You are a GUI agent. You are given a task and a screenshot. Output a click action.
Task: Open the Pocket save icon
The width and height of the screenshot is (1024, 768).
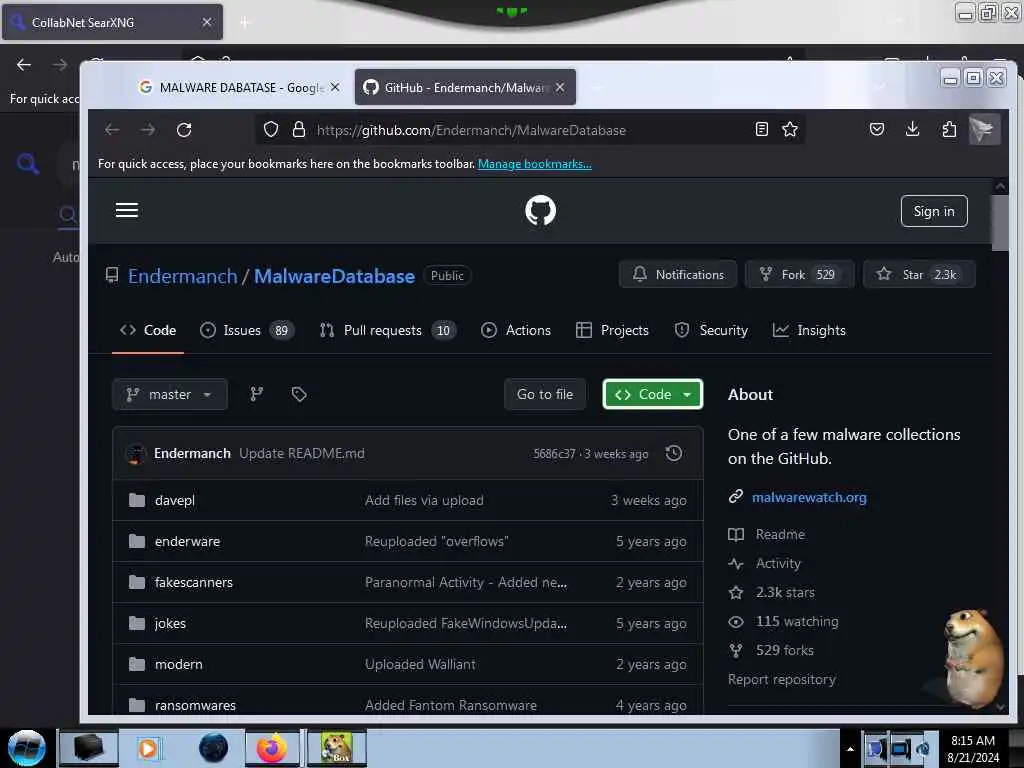(x=877, y=129)
